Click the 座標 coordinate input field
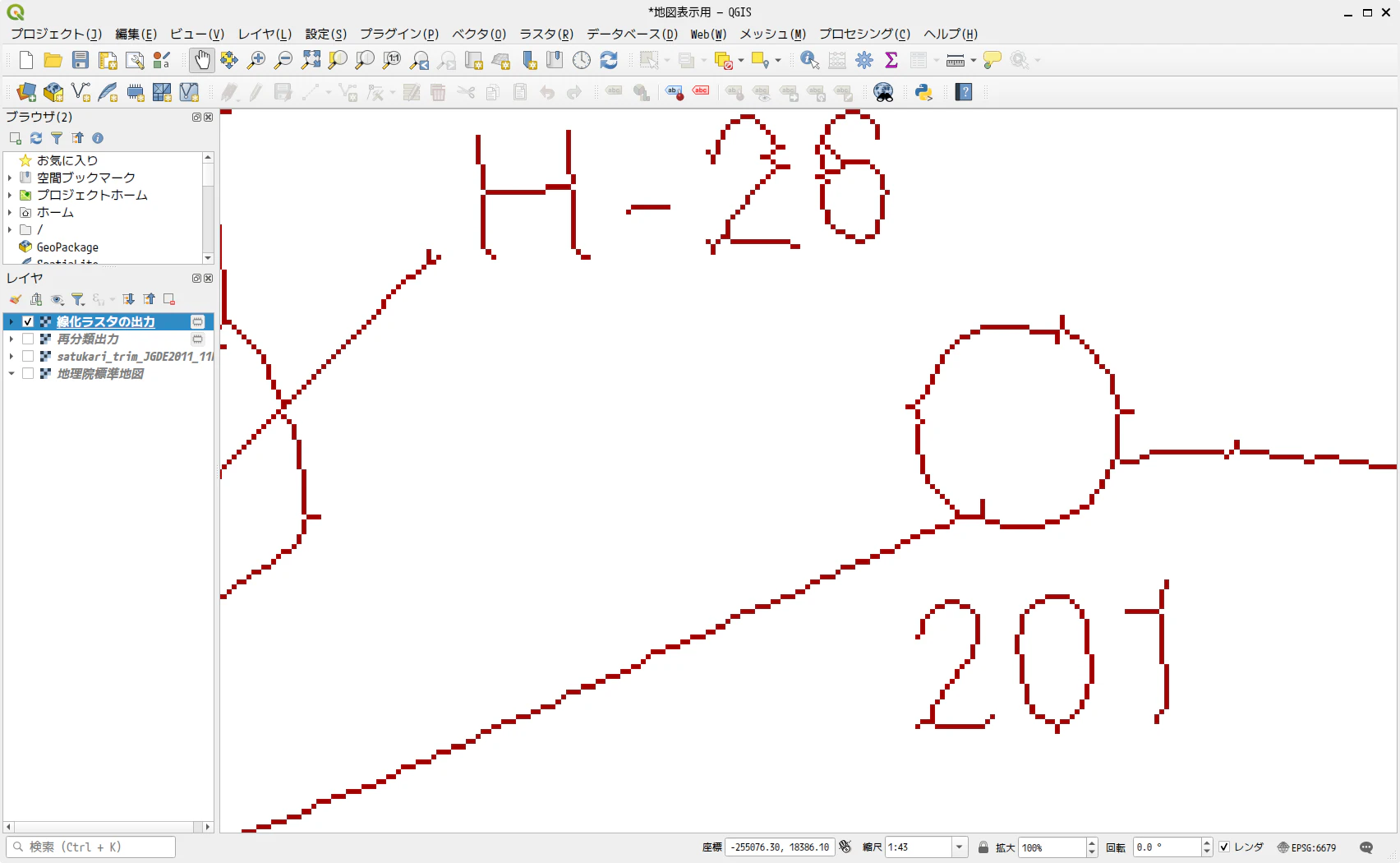1400x863 pixels. tap(780, 847)
